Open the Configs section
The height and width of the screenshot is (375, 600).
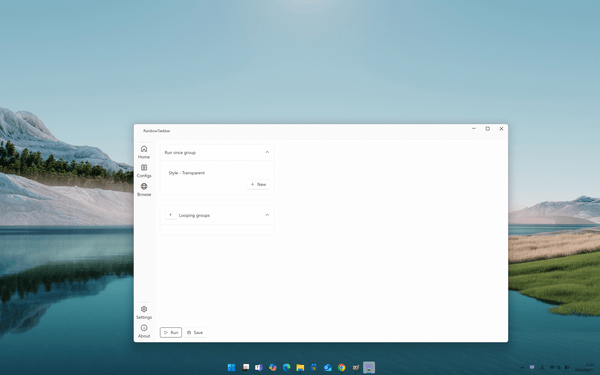pyautogui.click(x=144, y=171)
